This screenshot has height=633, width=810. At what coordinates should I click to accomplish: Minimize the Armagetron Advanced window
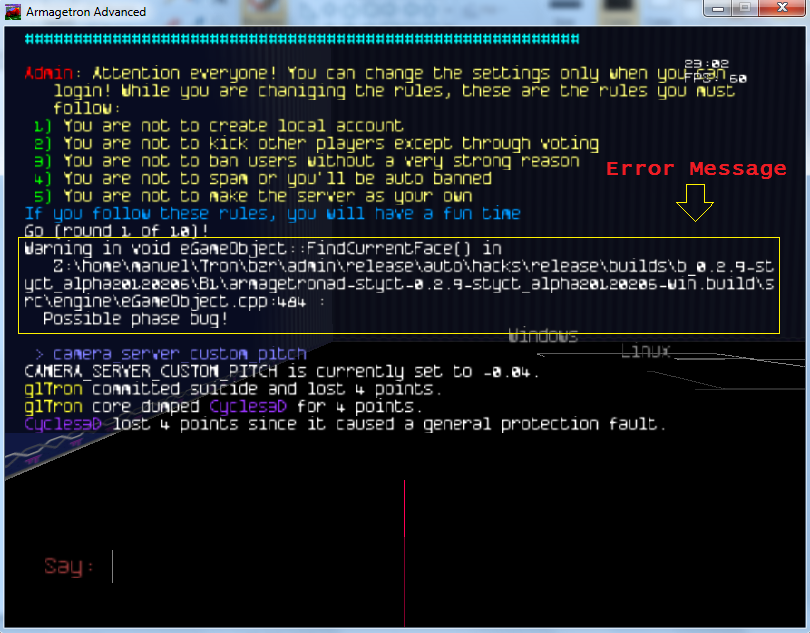click(x=718, y=8)
